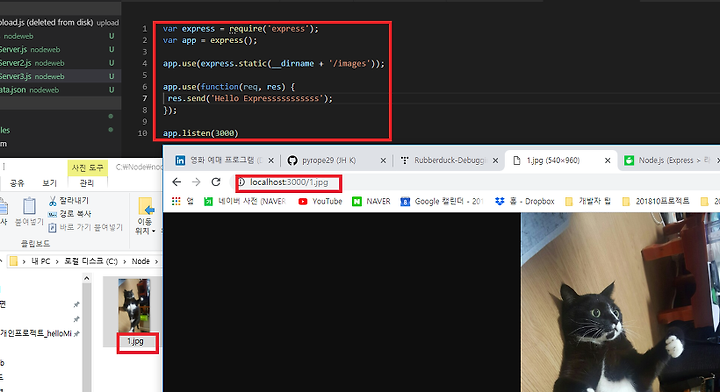Focus the localhost:3000/1.jpg address bar
720x392 pixels.
[289, 182]
